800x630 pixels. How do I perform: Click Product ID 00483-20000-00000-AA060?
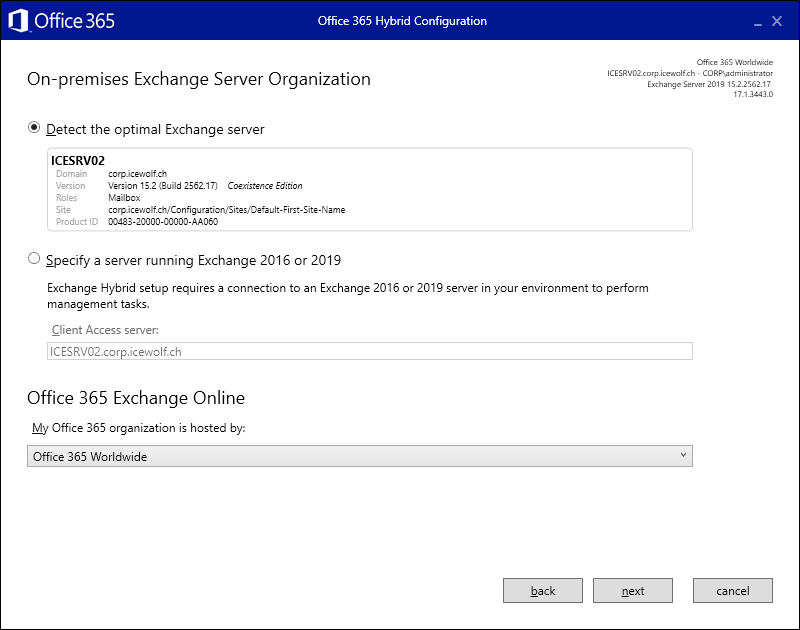(x=163, y=222)
